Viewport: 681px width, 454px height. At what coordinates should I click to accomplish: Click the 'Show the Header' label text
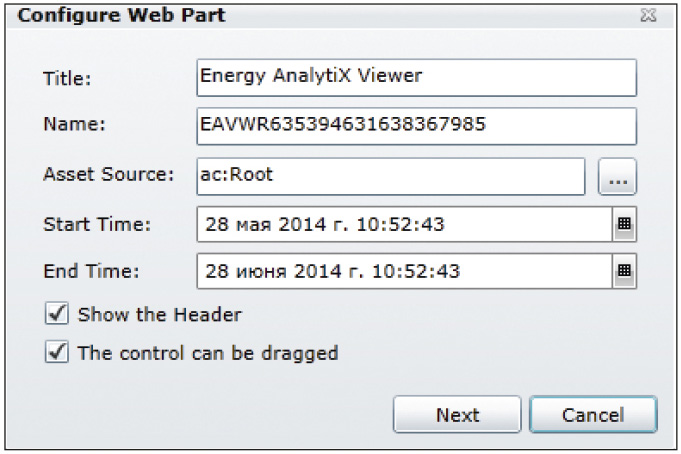click(x=159, y=314)
